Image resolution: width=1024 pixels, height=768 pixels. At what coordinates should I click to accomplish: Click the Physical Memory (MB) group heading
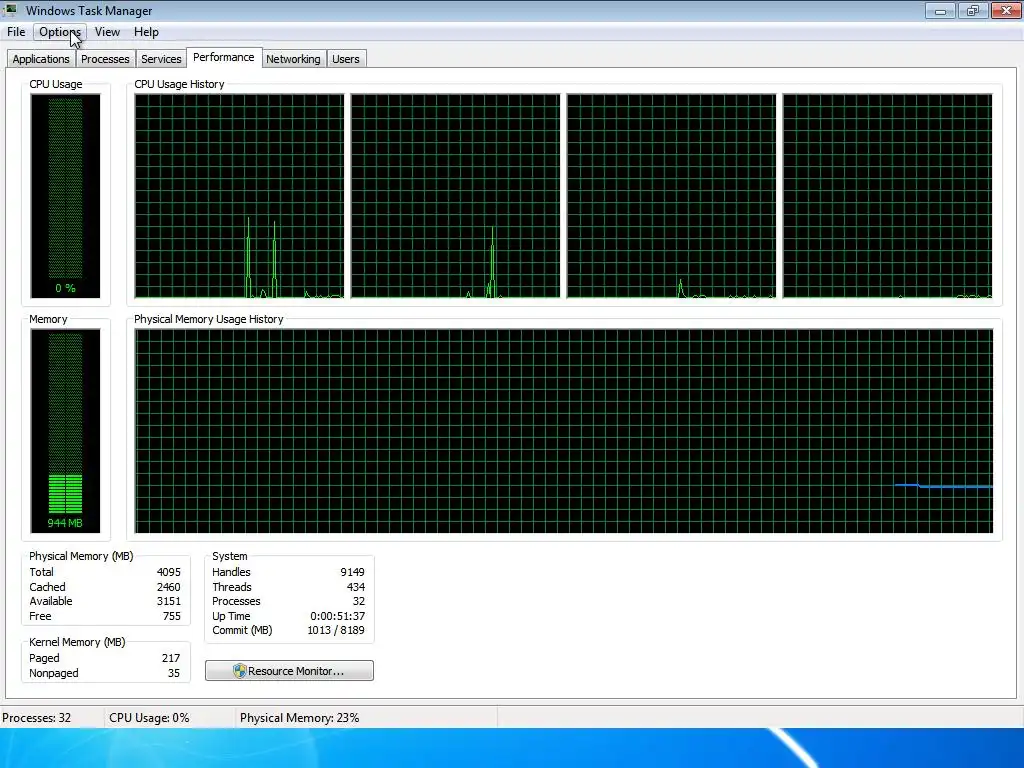81,556
